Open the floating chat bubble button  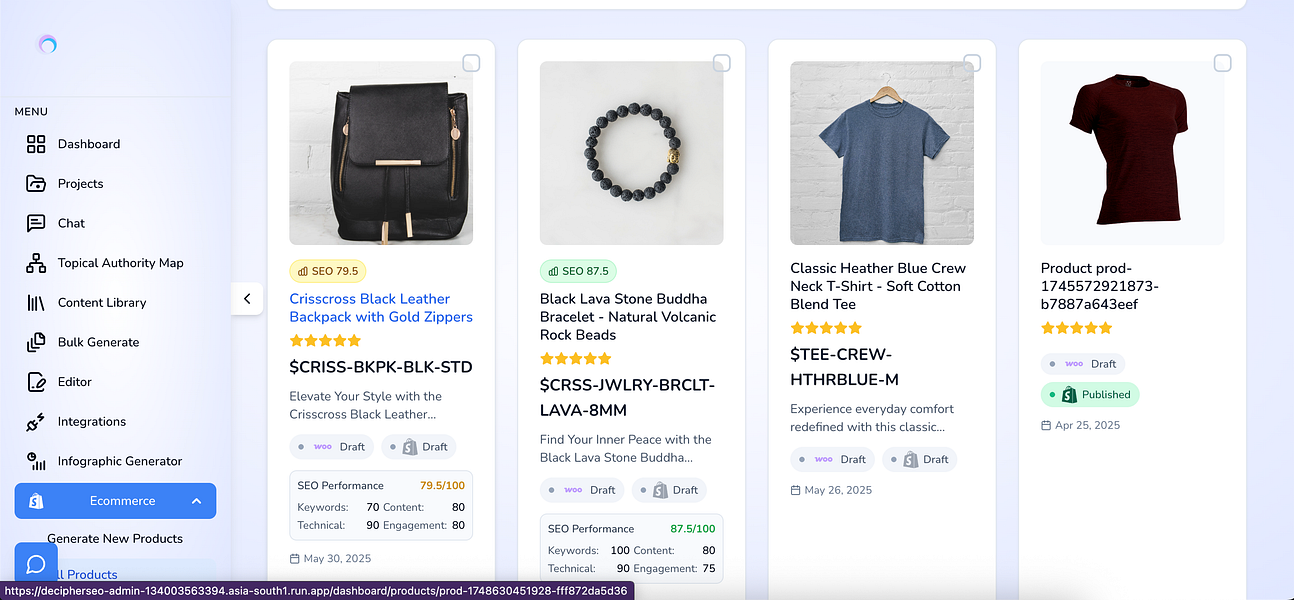(36, 564)
